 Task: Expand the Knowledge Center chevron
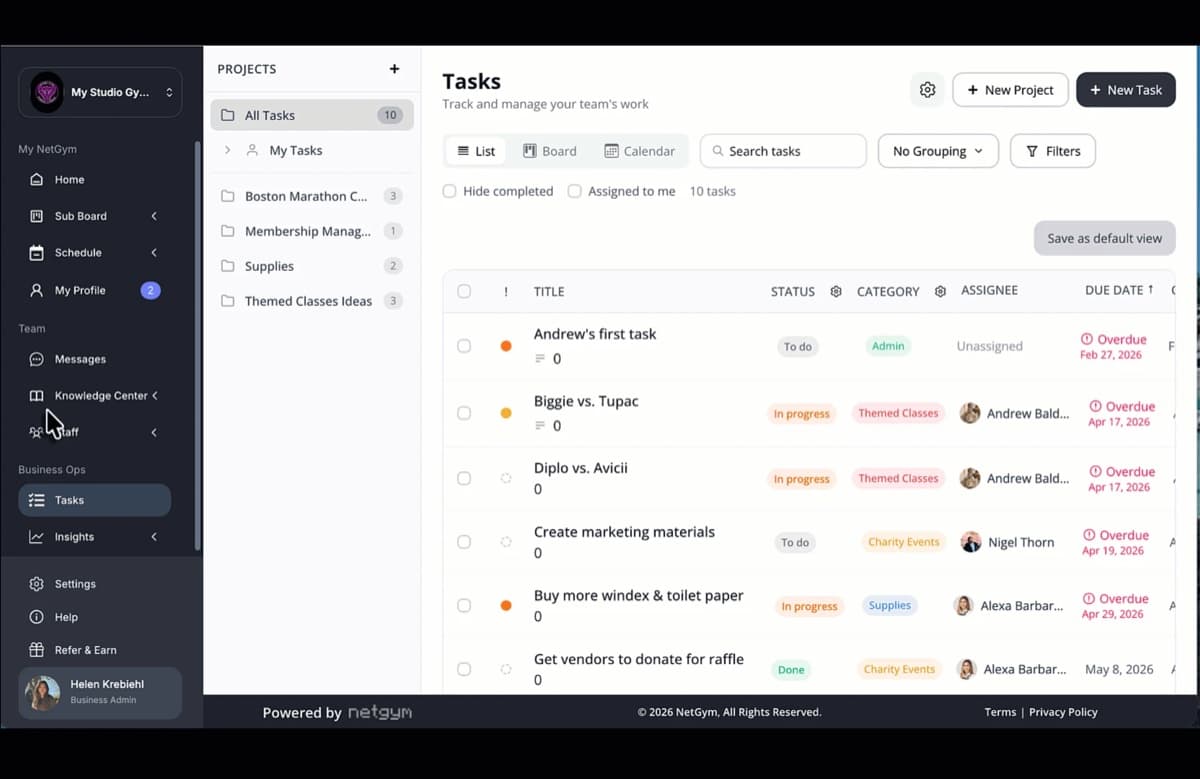click(x=154, y=396)
